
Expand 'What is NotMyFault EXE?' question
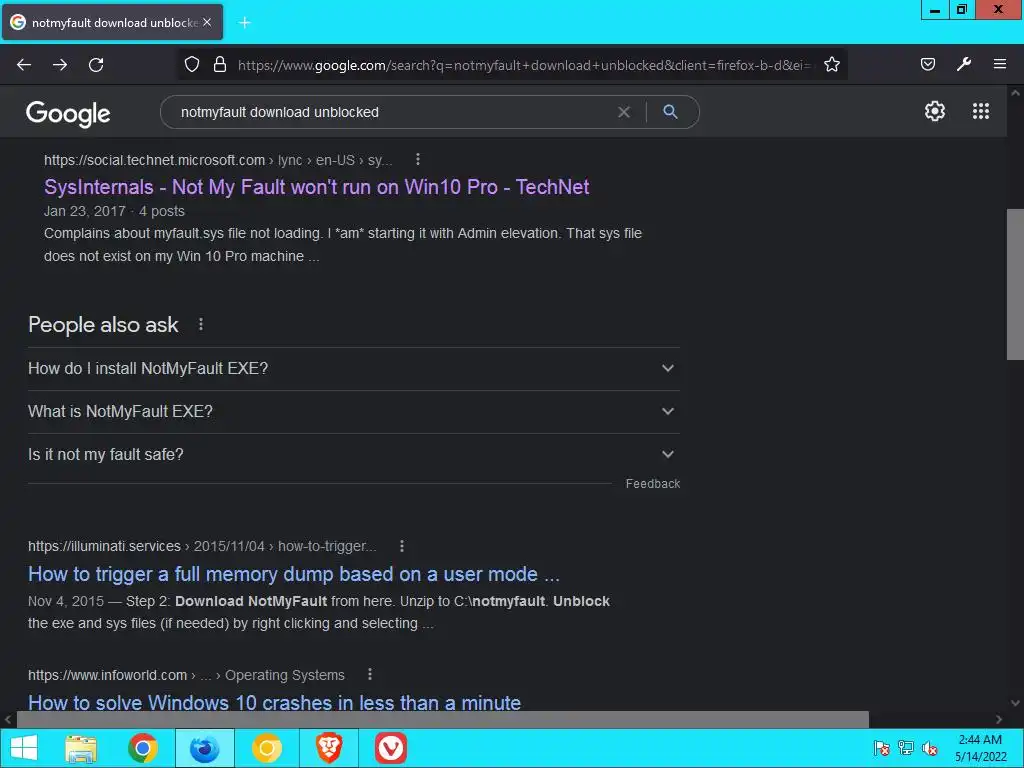click(354, 412)
